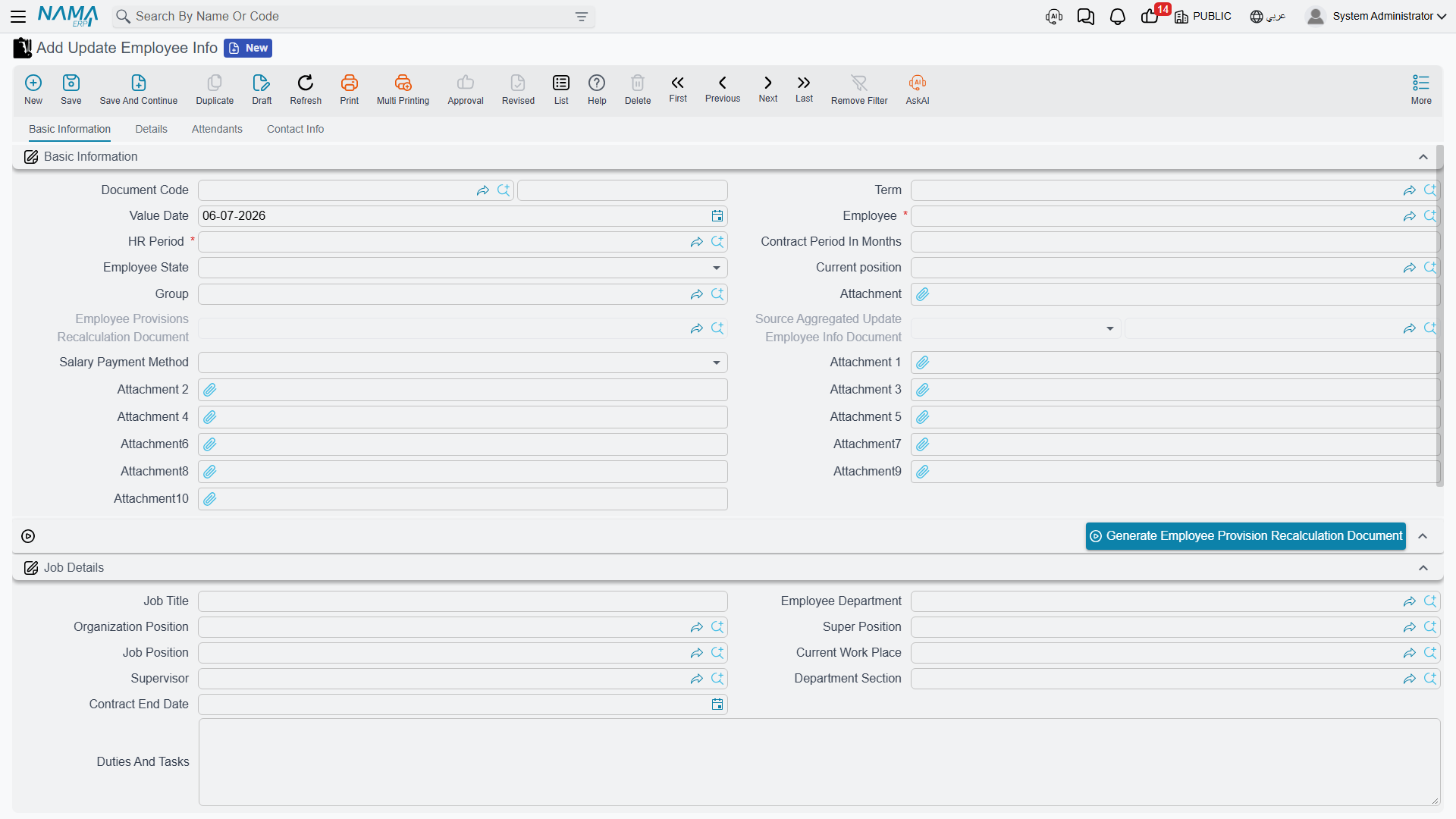Click paperclip icon in Attachment 2
The width and height of the screenshot is (1456, 819).
(x=210, y=390)
